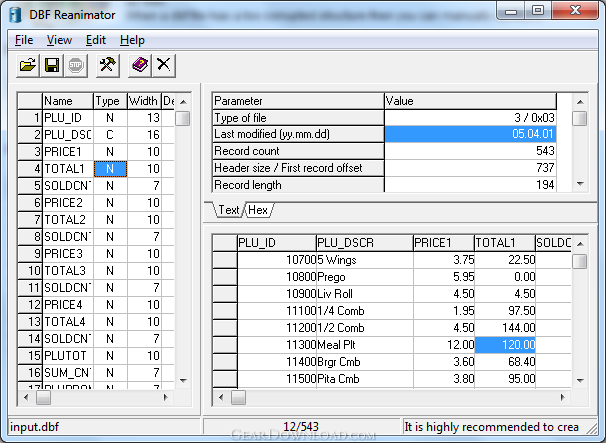
Task: Open help with the purple book icon
Action: tap(140, 65)
